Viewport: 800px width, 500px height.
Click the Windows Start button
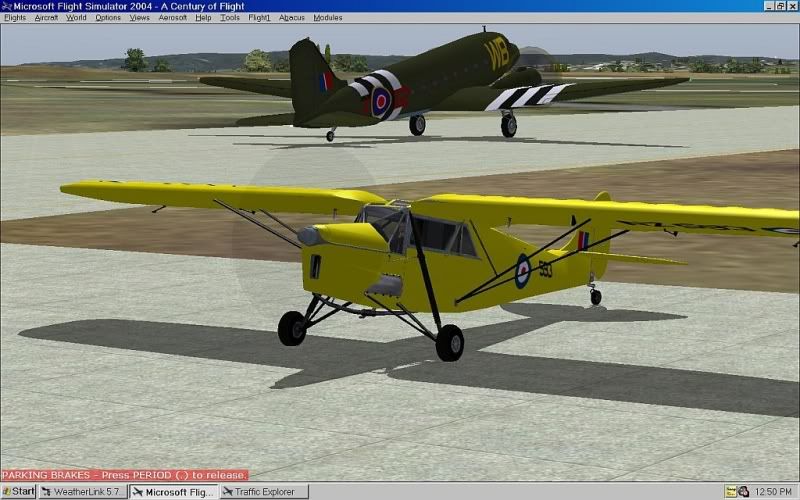18,491
